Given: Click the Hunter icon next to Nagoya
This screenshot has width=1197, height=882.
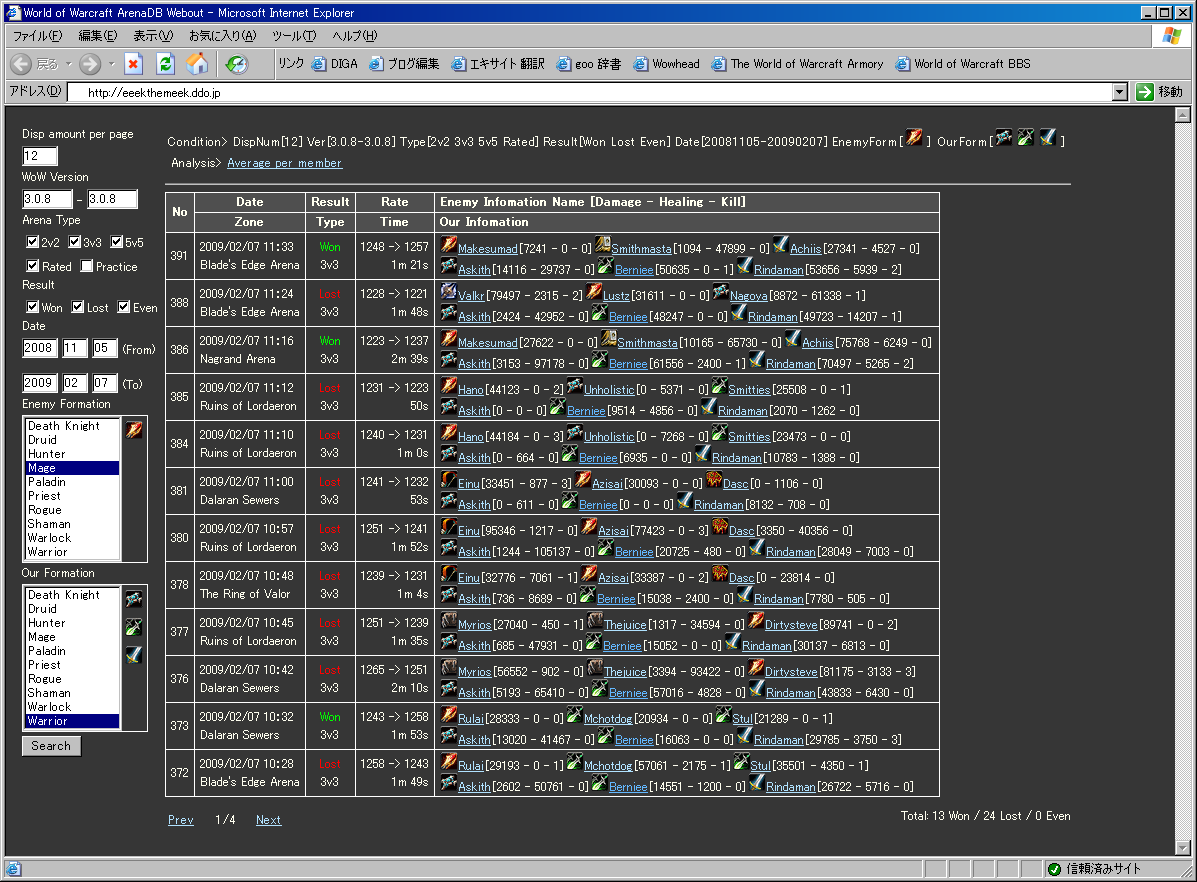Looking at the screenshot, I should tap(721, 292).
